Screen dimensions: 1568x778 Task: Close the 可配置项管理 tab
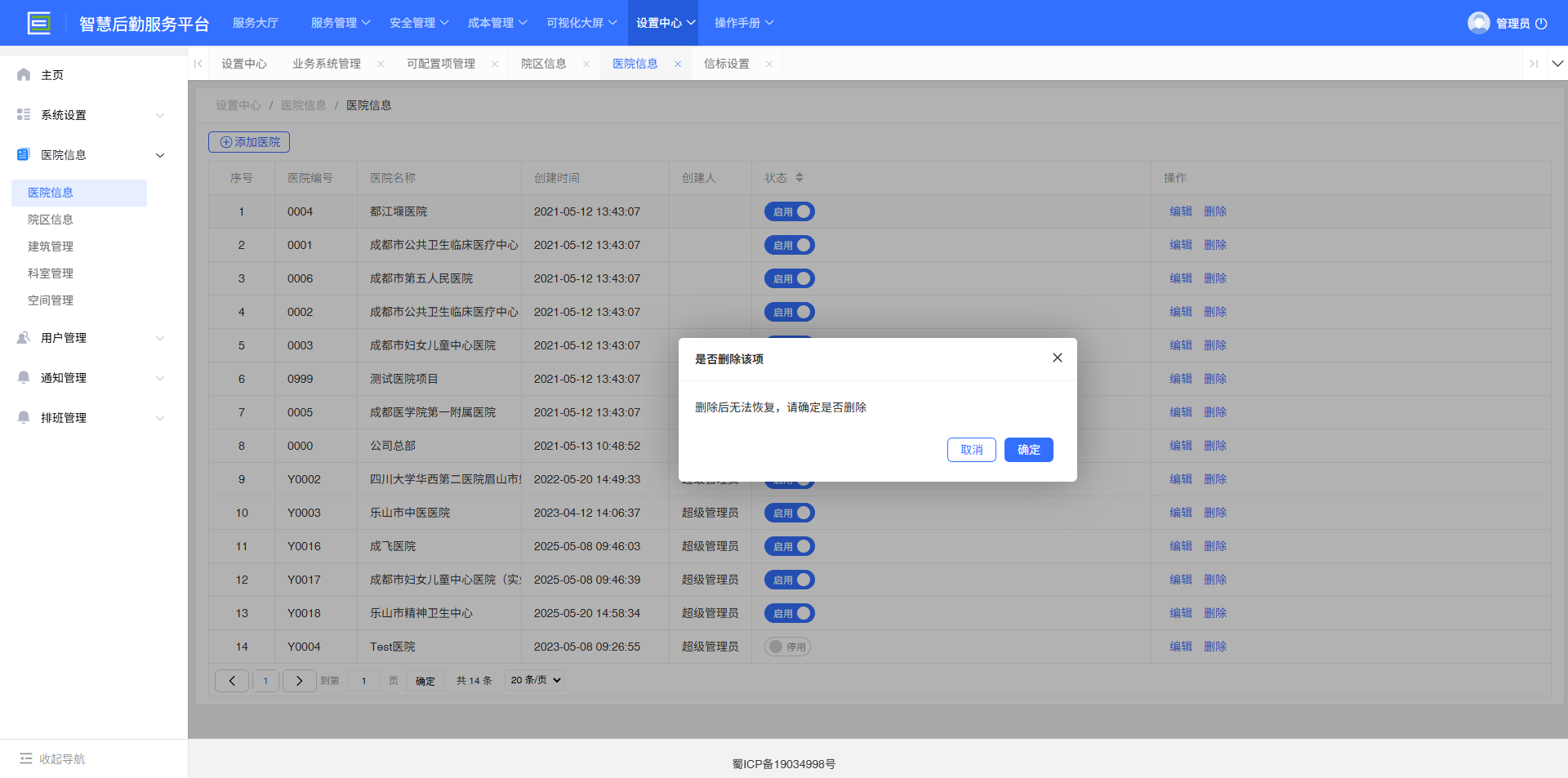(495, 64)
